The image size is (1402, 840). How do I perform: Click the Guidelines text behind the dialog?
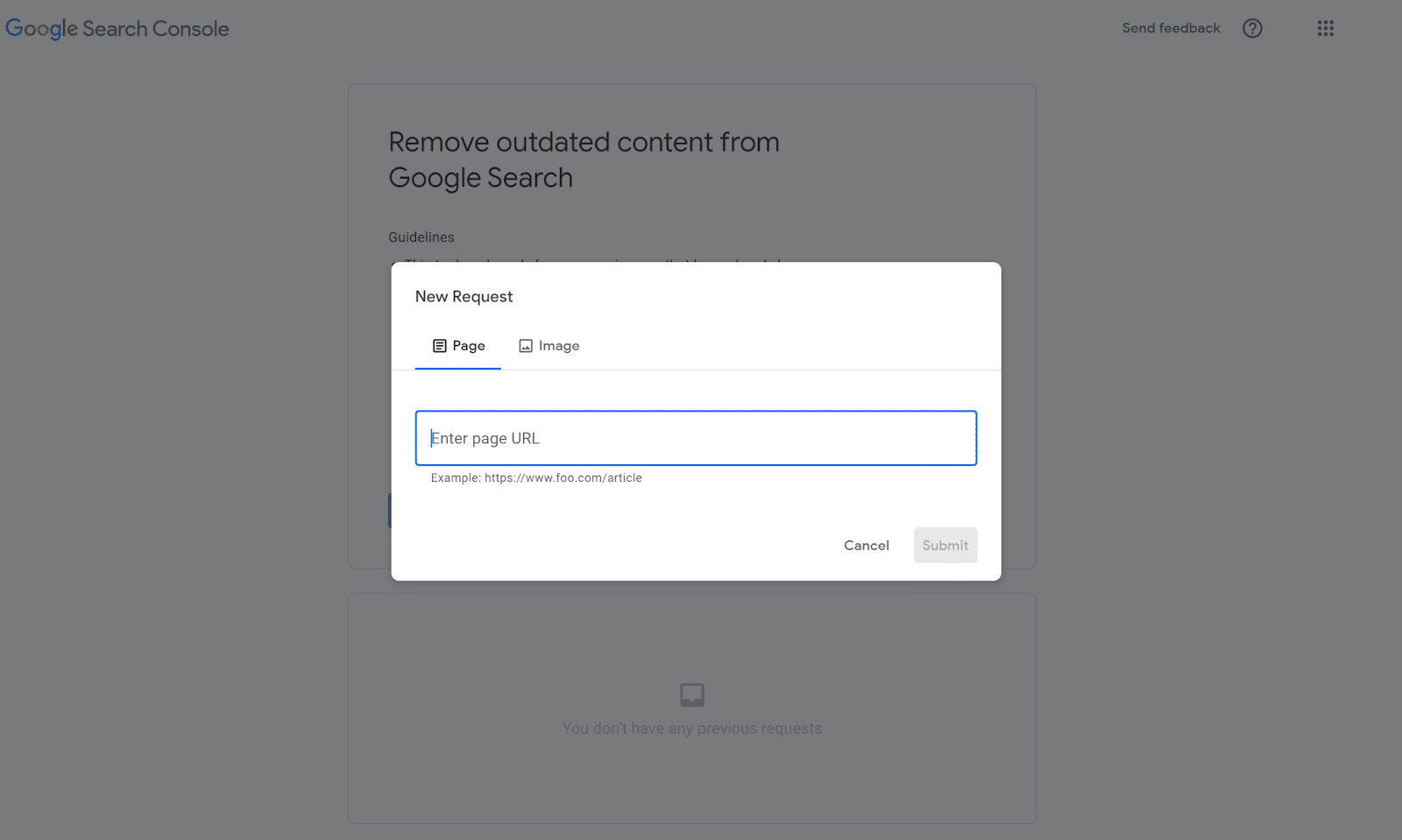pyautogui.click(x=421, y=236)
